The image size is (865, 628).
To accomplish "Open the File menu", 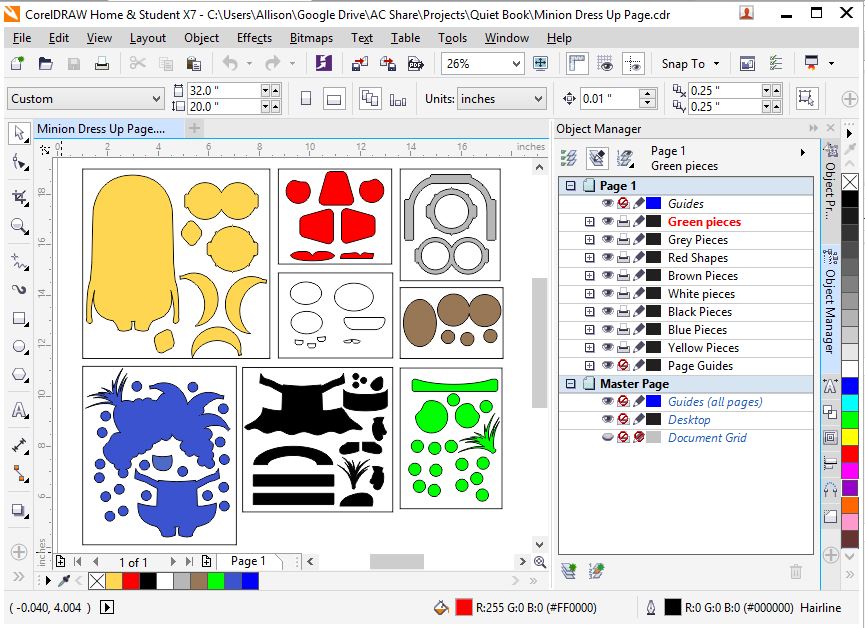I will click(x=22, y=38).
